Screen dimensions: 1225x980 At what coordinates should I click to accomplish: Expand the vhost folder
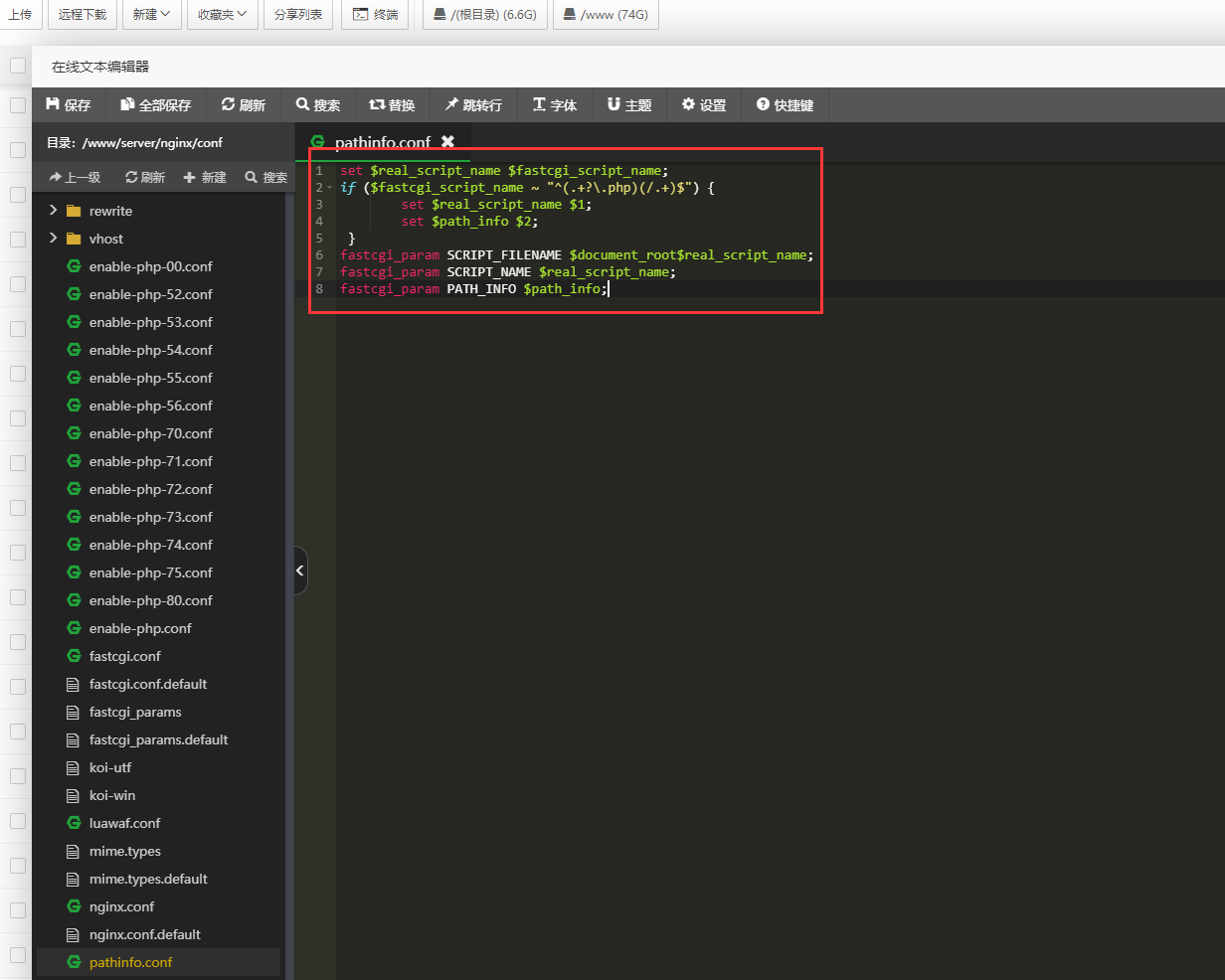click(x=53, y=239)
